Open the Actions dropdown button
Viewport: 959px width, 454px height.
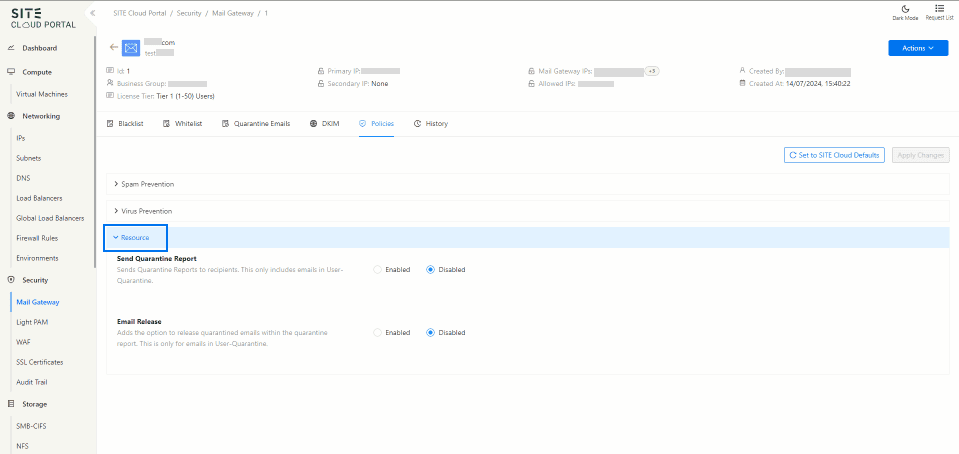click(x=917, y=48)
